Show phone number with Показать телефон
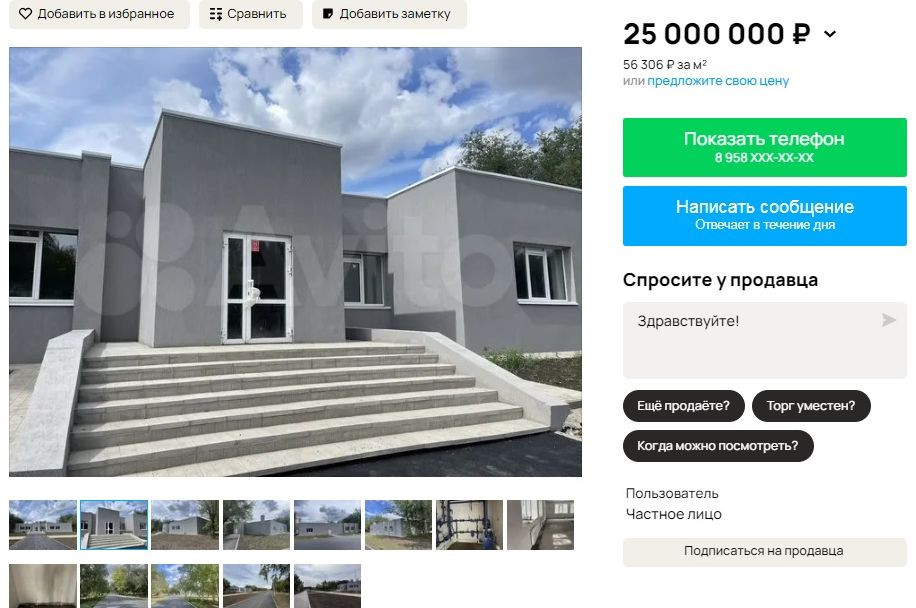Screen dimensions: 916x608 (765, 147)
